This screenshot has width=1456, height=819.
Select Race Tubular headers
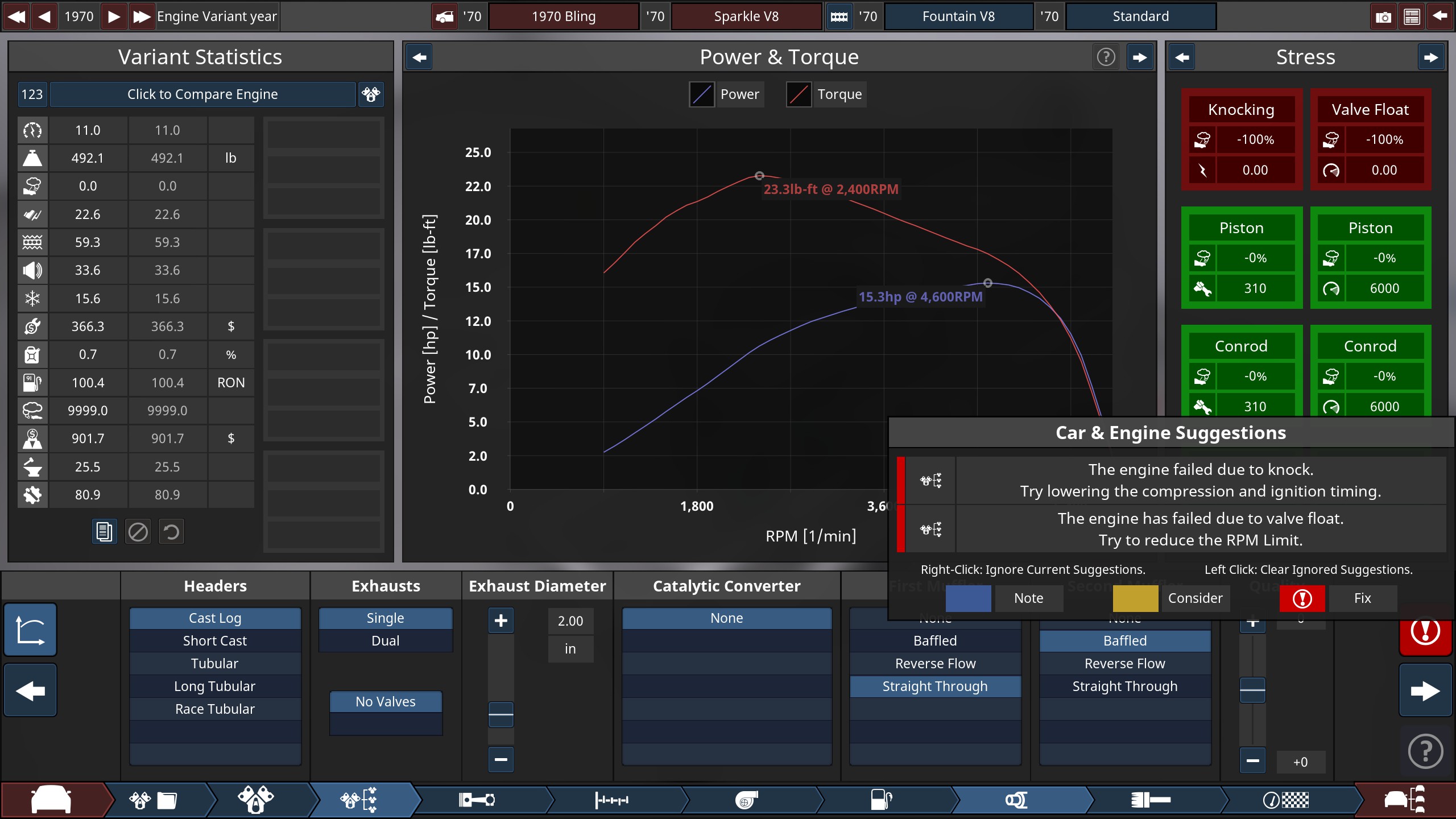[x=215, y=709]
